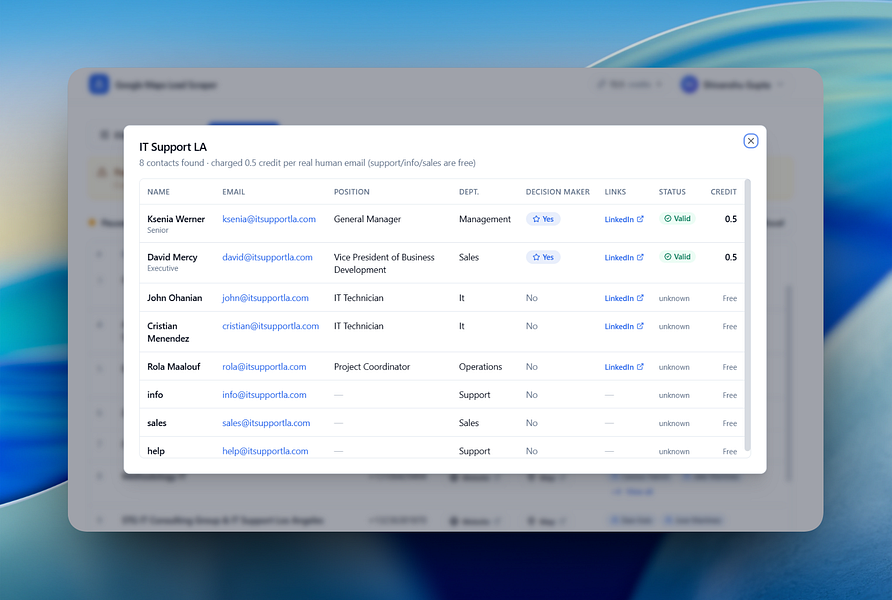Screen dimensions: 892x600
Task: Open the ksenia@itsupportla.com email link
Action: pyautogui.click(x=269, y=219)
